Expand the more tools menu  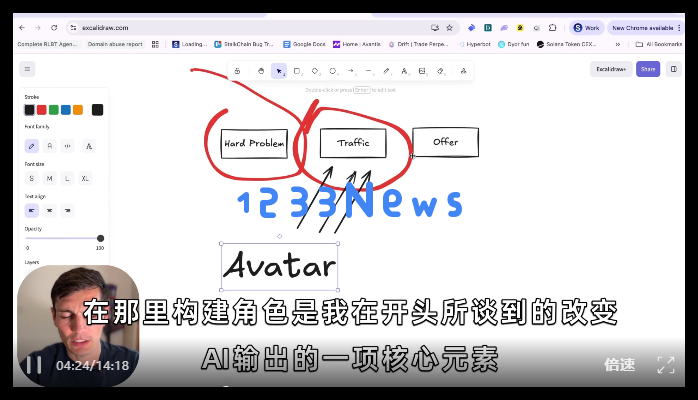463,71
